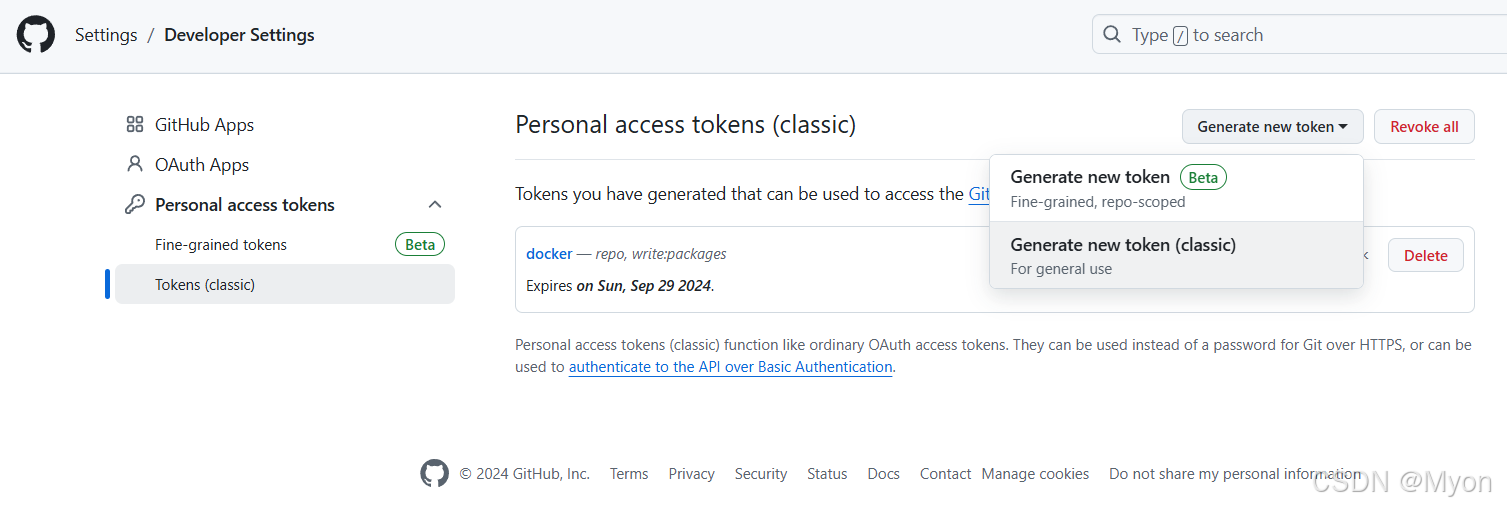Click the Personal access tokens key icon
This screenshot has width=1507, height=508.
coord(135,204)
